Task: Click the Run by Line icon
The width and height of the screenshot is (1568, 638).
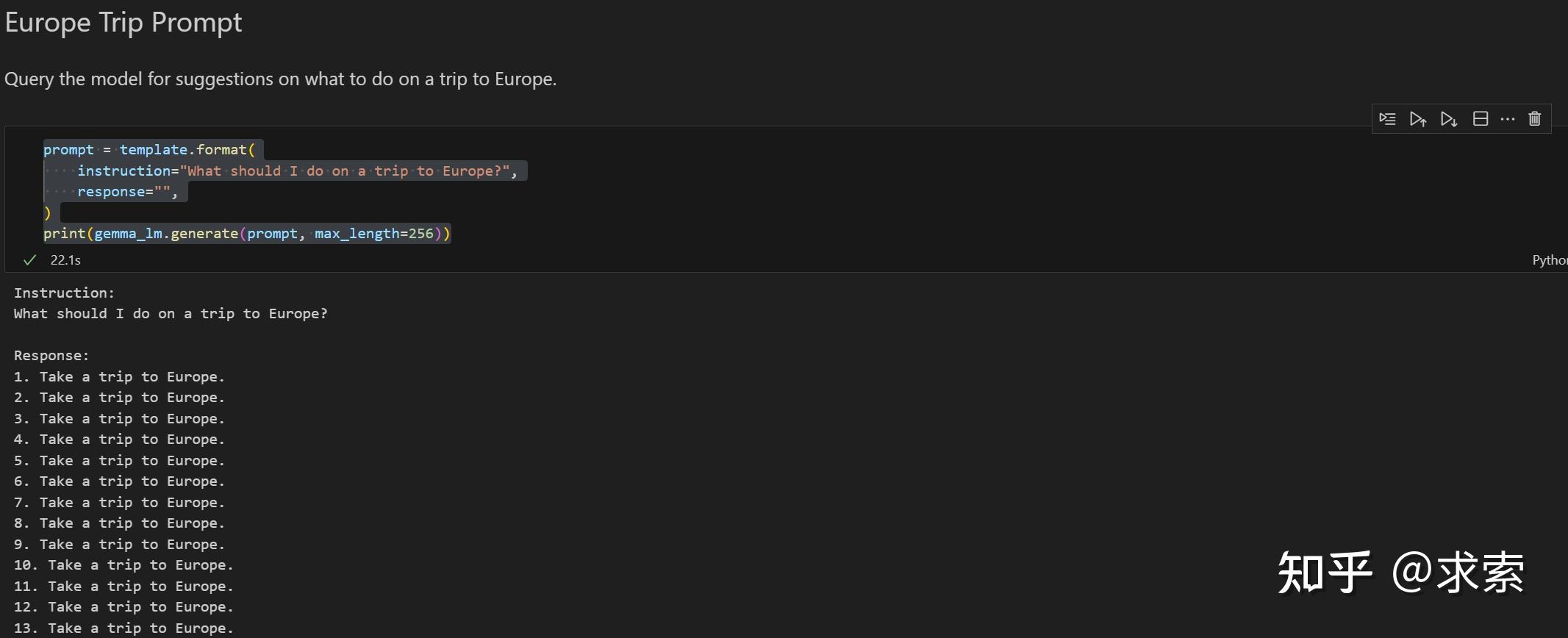Action: pos(1387,119)
